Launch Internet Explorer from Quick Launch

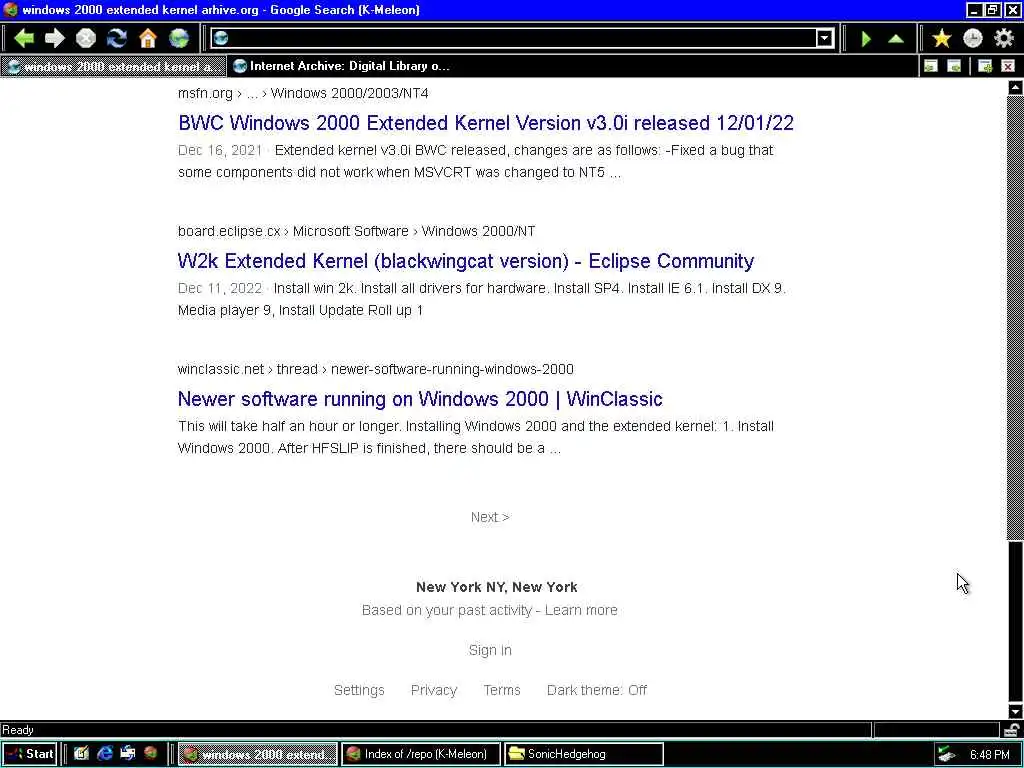[104, 754]
